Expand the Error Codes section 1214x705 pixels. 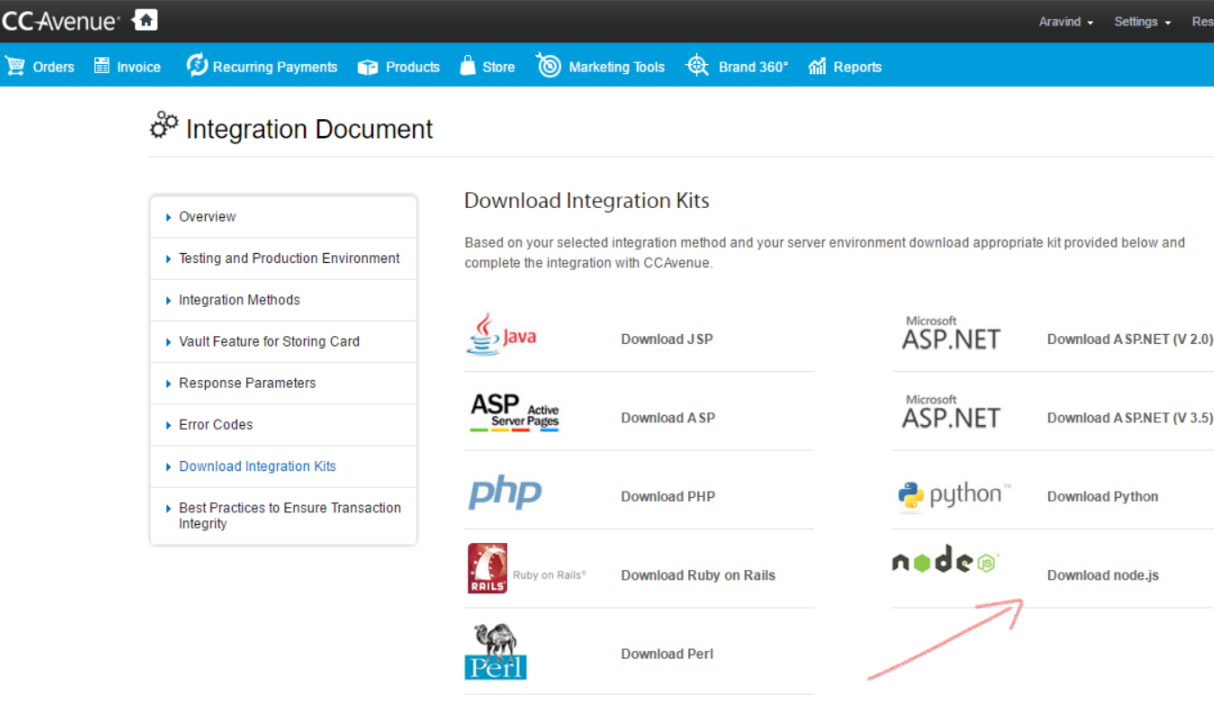click(x=283, y=425)
